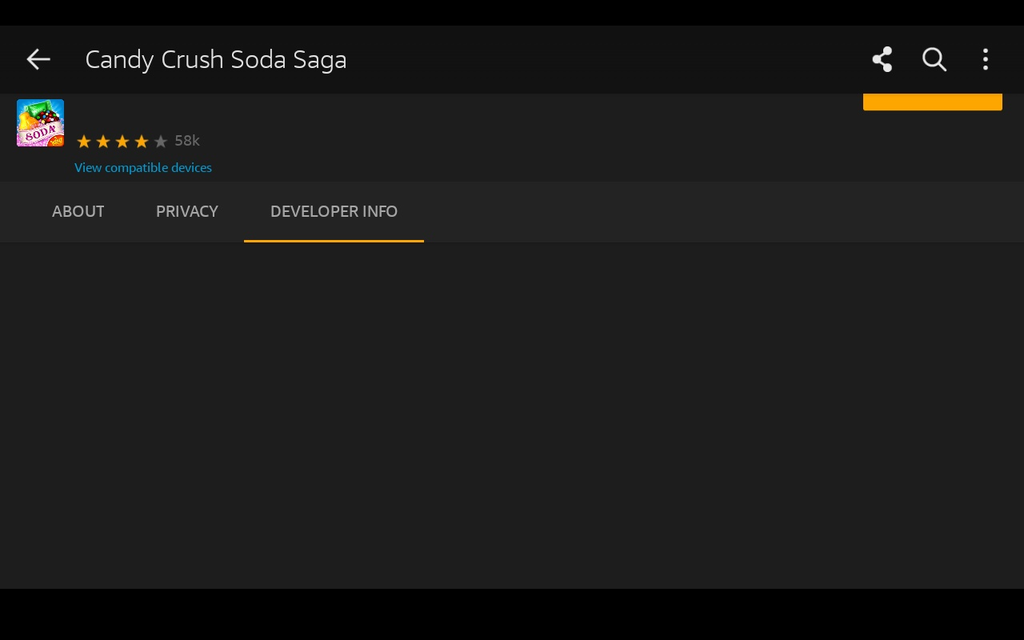1024x640 pixels.
Task: Switch to the About tab
Action: 78,212
